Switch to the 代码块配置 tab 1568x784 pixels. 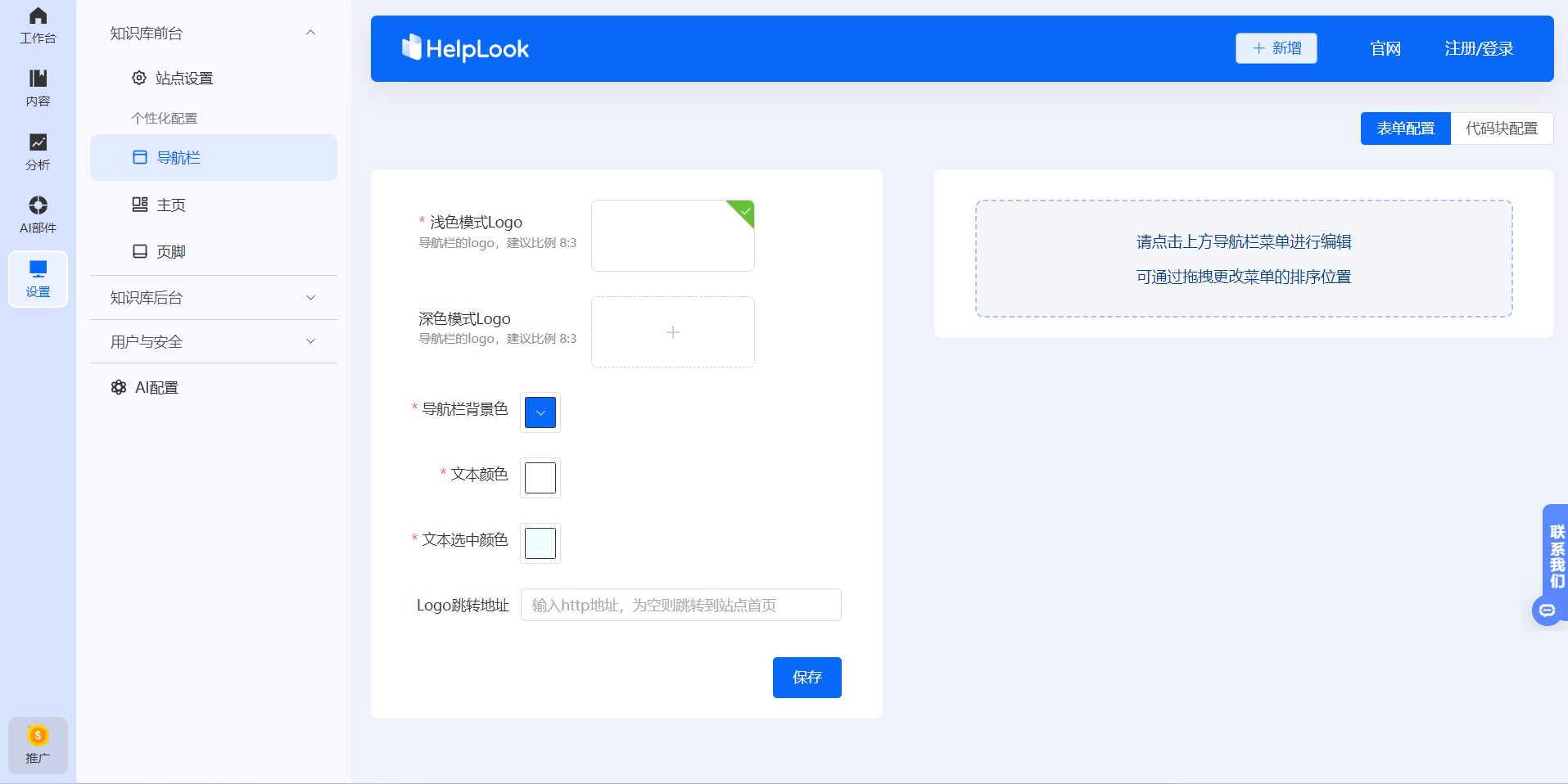click(1502, 128)
